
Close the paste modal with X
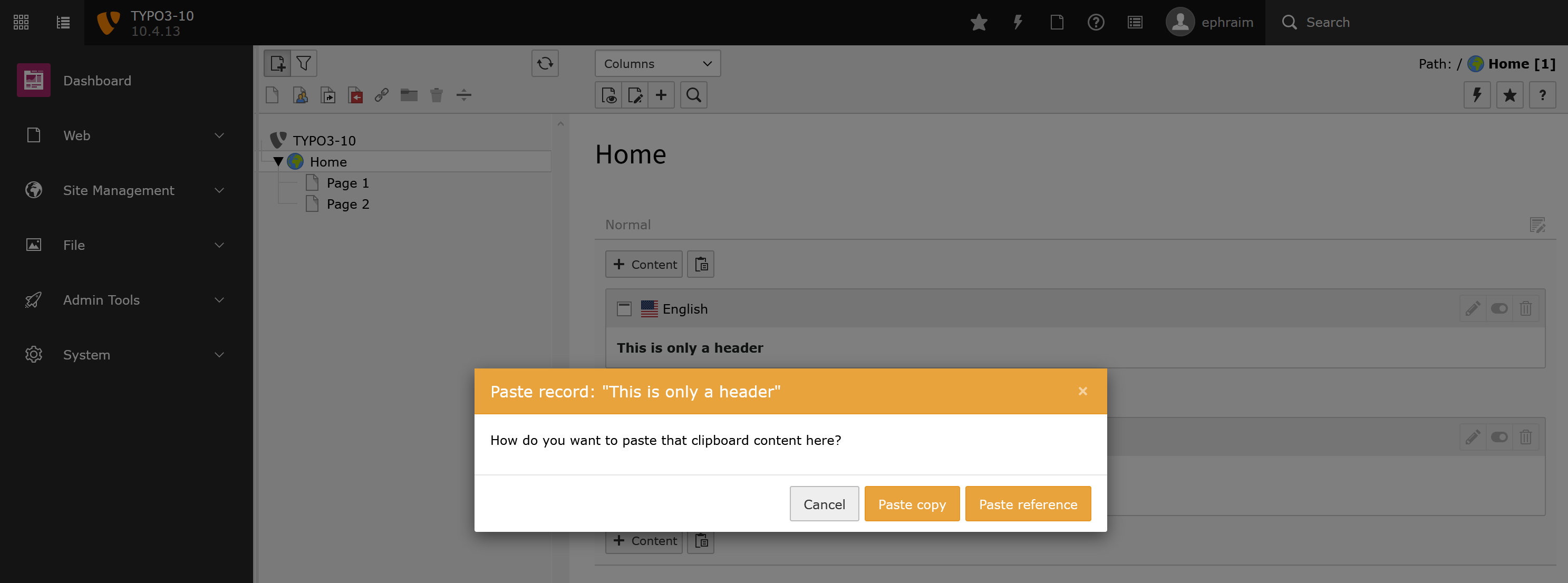pyautogui.click(x=1082, y=391)
